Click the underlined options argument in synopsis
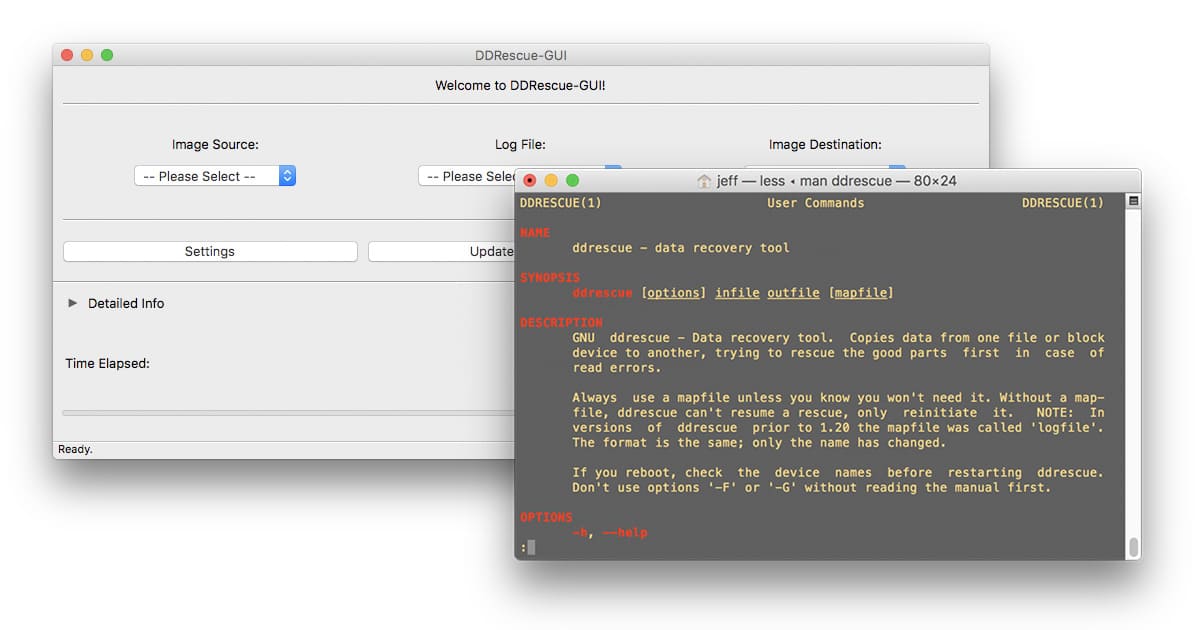This screenshot has width=1200, height=630. 673,293
